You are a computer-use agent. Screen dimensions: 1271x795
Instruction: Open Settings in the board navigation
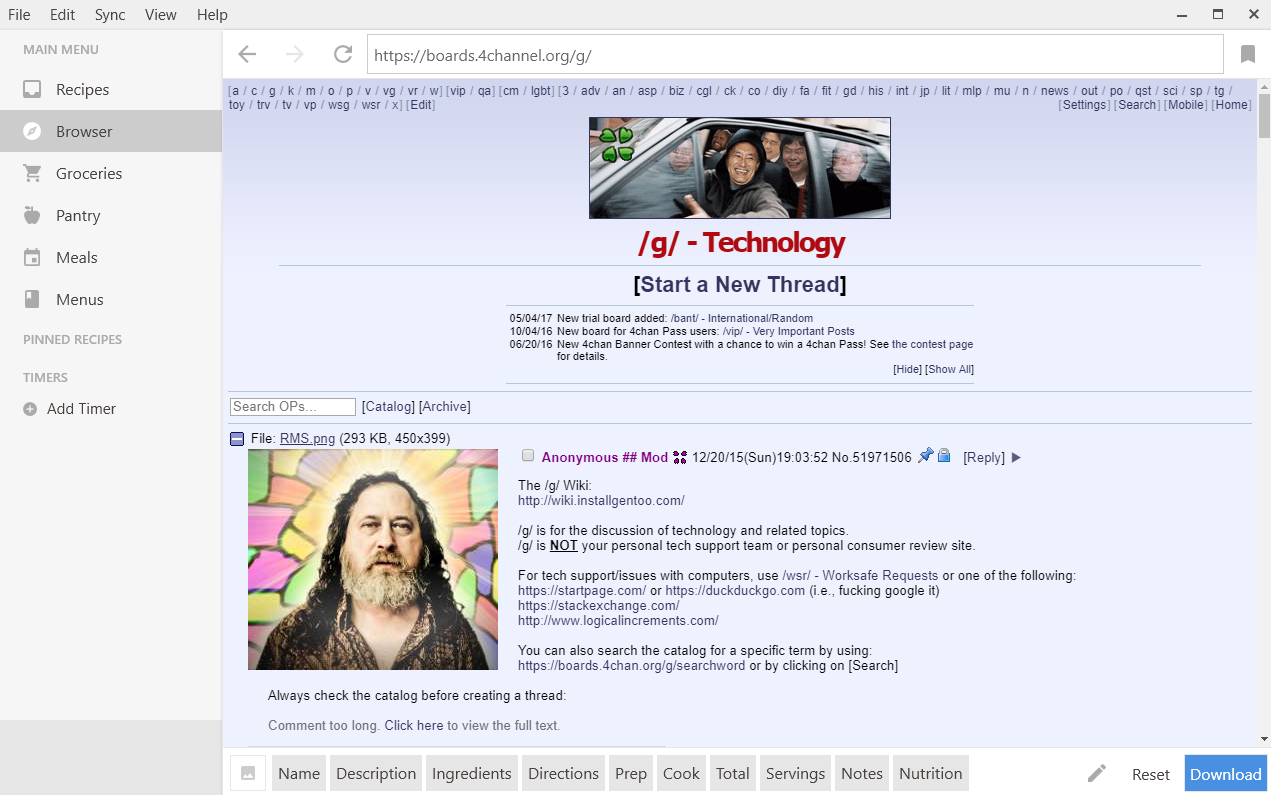tap(1085, 105)
